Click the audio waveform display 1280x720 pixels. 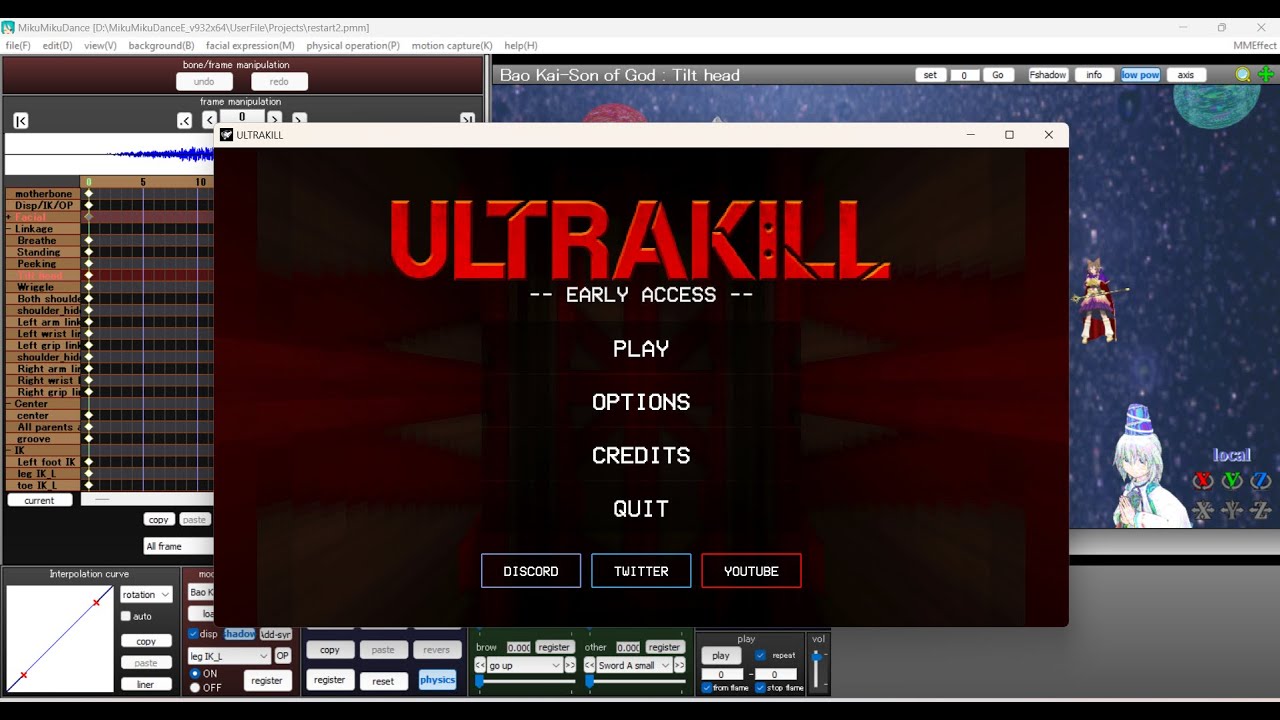[110, 153]
